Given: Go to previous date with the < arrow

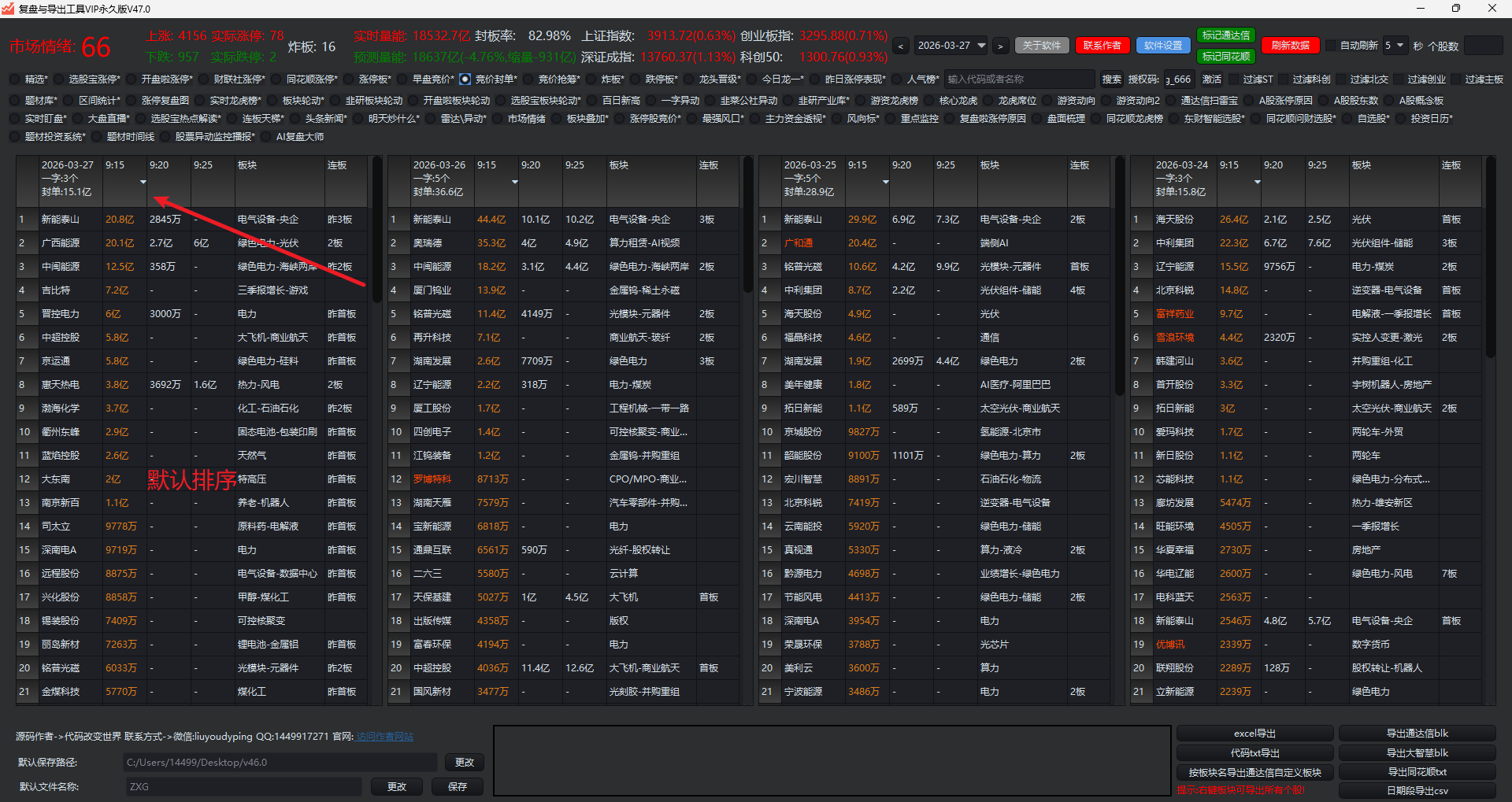Looking at the screenshot, I should pyautogui.click(x=901, y=46).
